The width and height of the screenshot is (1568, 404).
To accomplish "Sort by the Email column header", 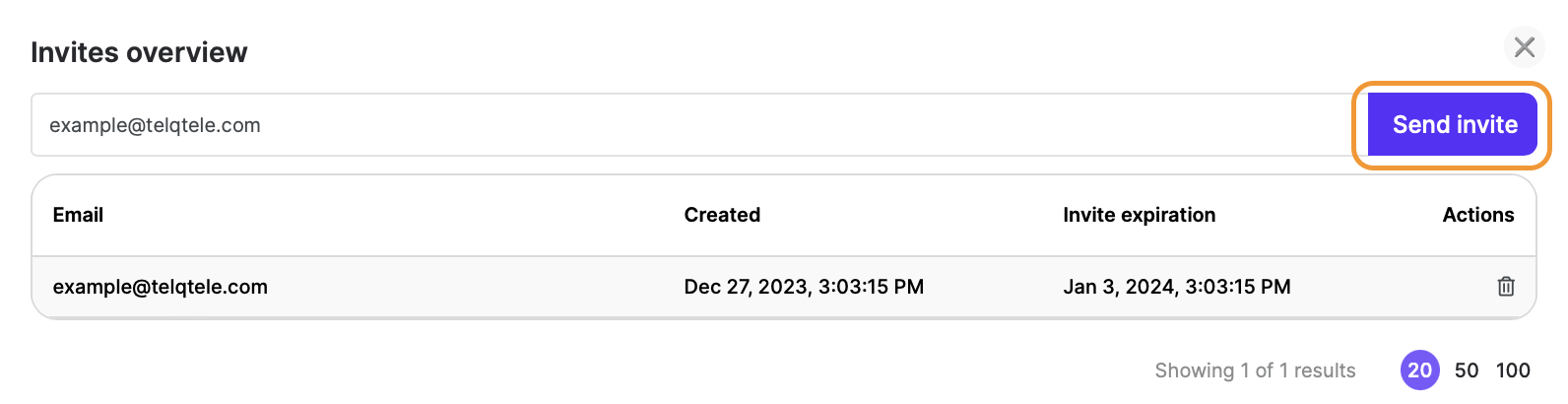I will (x=78, y=215).
